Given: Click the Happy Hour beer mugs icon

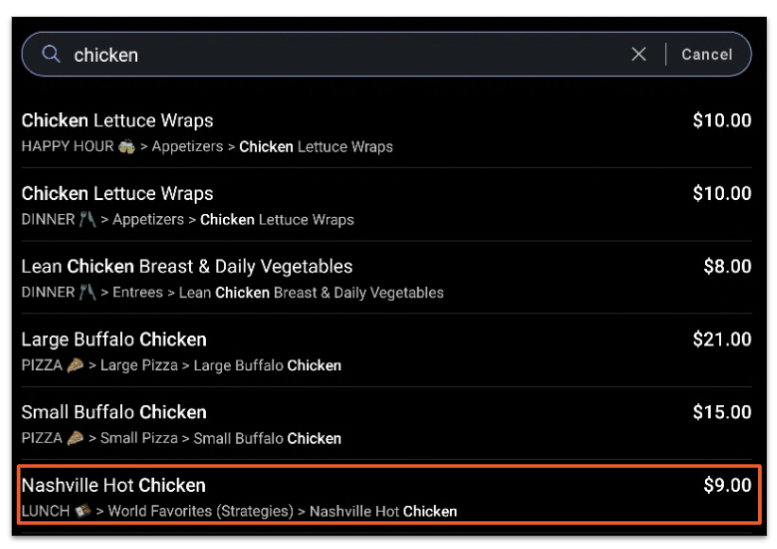Looking at the screenshot, I should coord(126,147).
